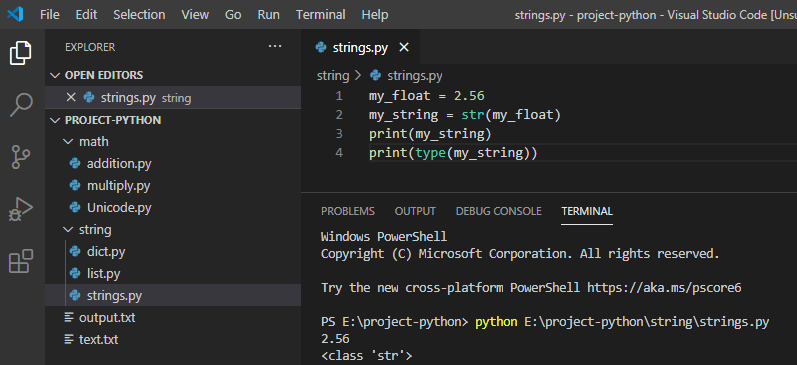Viewport: 797px width, 365px height.
Task: Select the Terminal panel tab
Action: tap(587, 211)
